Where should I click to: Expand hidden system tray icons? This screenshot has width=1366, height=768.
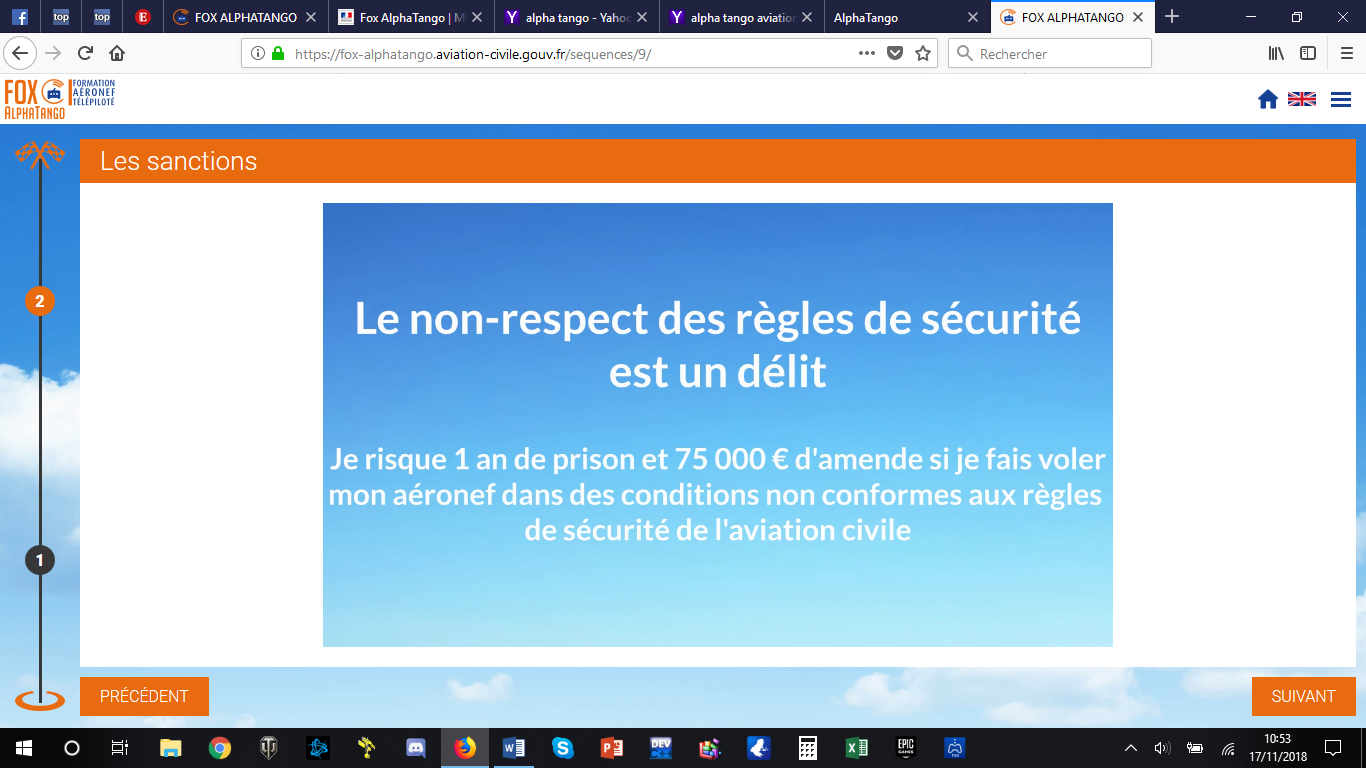(1131, 748)
